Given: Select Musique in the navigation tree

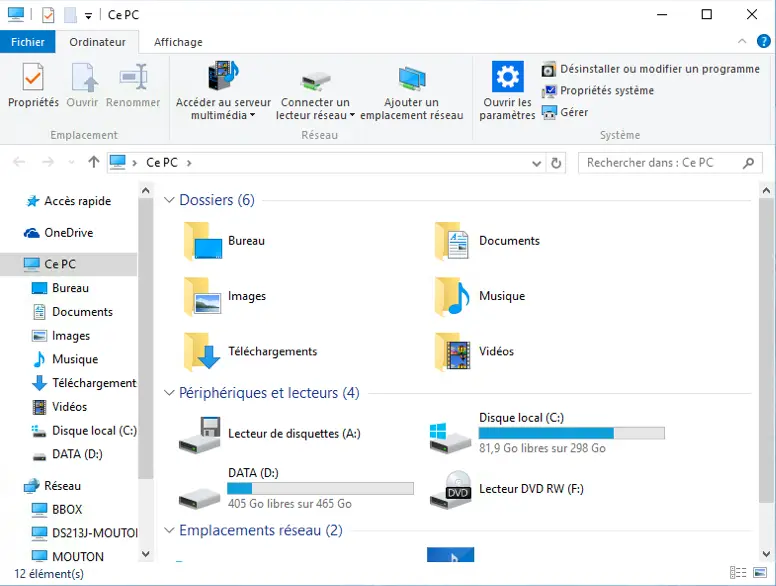Looking at the screenshot, I should coord(64,359).
